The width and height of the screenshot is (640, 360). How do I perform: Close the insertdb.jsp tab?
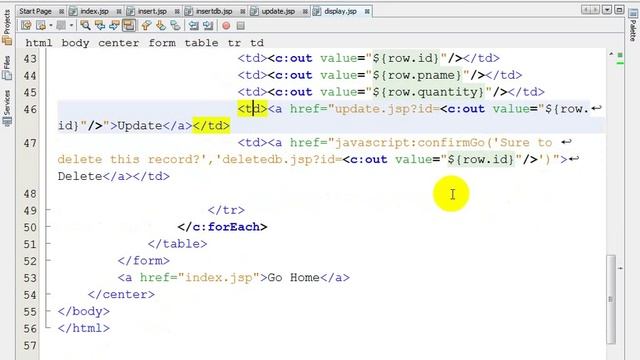[x=243, y=11]
